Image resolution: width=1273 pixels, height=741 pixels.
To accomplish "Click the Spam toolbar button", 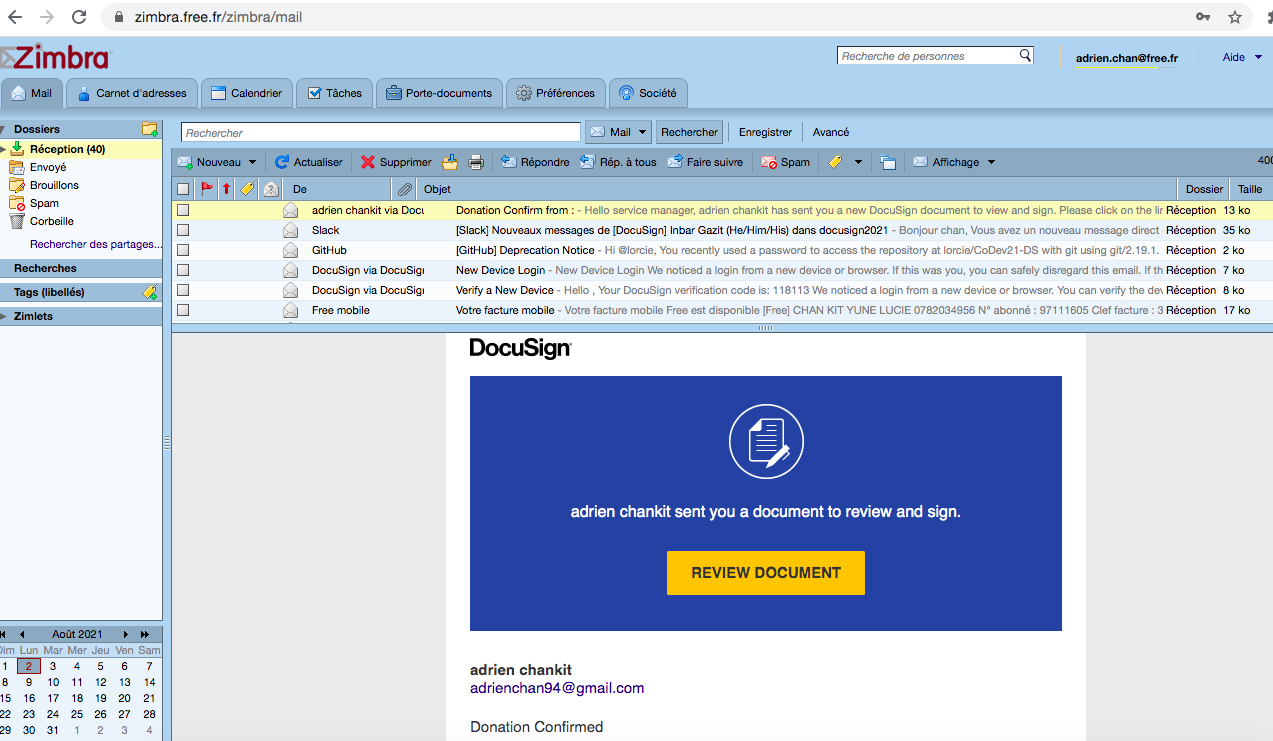I will [785, 162].
